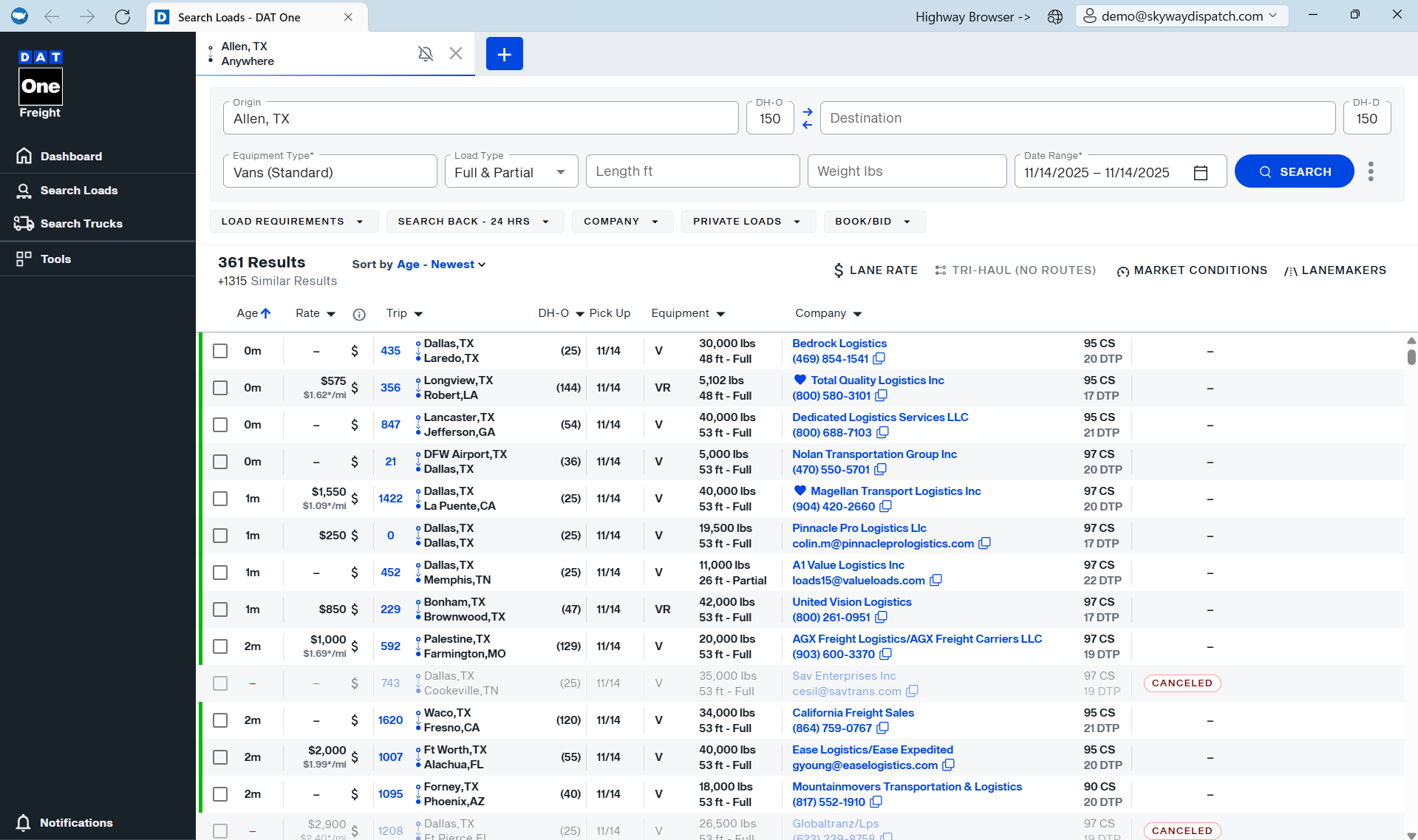Open the Tools sidebar panel

pyautogui.click(x=55, y=259)
